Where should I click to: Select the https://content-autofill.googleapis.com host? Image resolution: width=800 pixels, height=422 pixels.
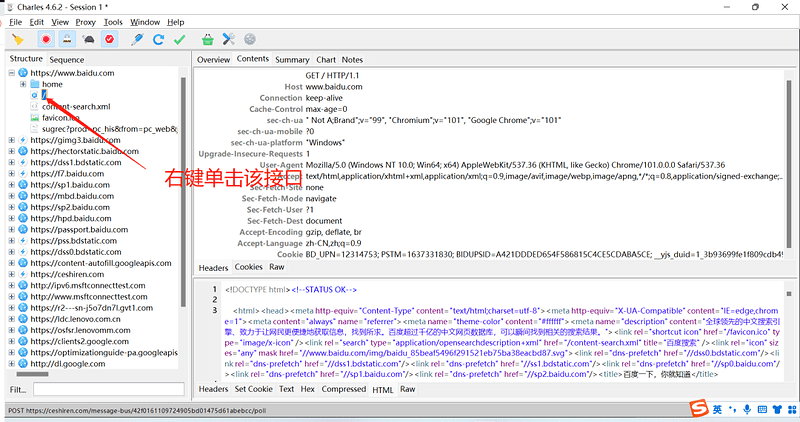click(101, 263)
